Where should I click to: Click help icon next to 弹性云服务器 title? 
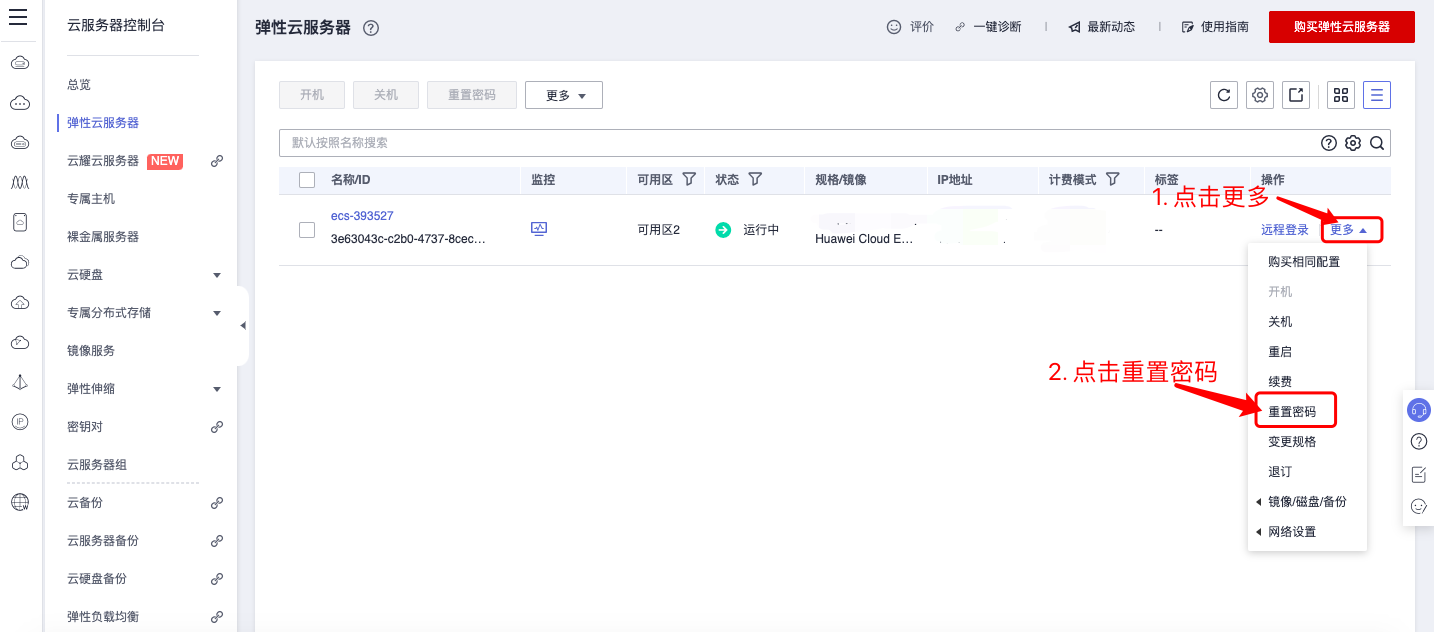(x=371, y=28)
